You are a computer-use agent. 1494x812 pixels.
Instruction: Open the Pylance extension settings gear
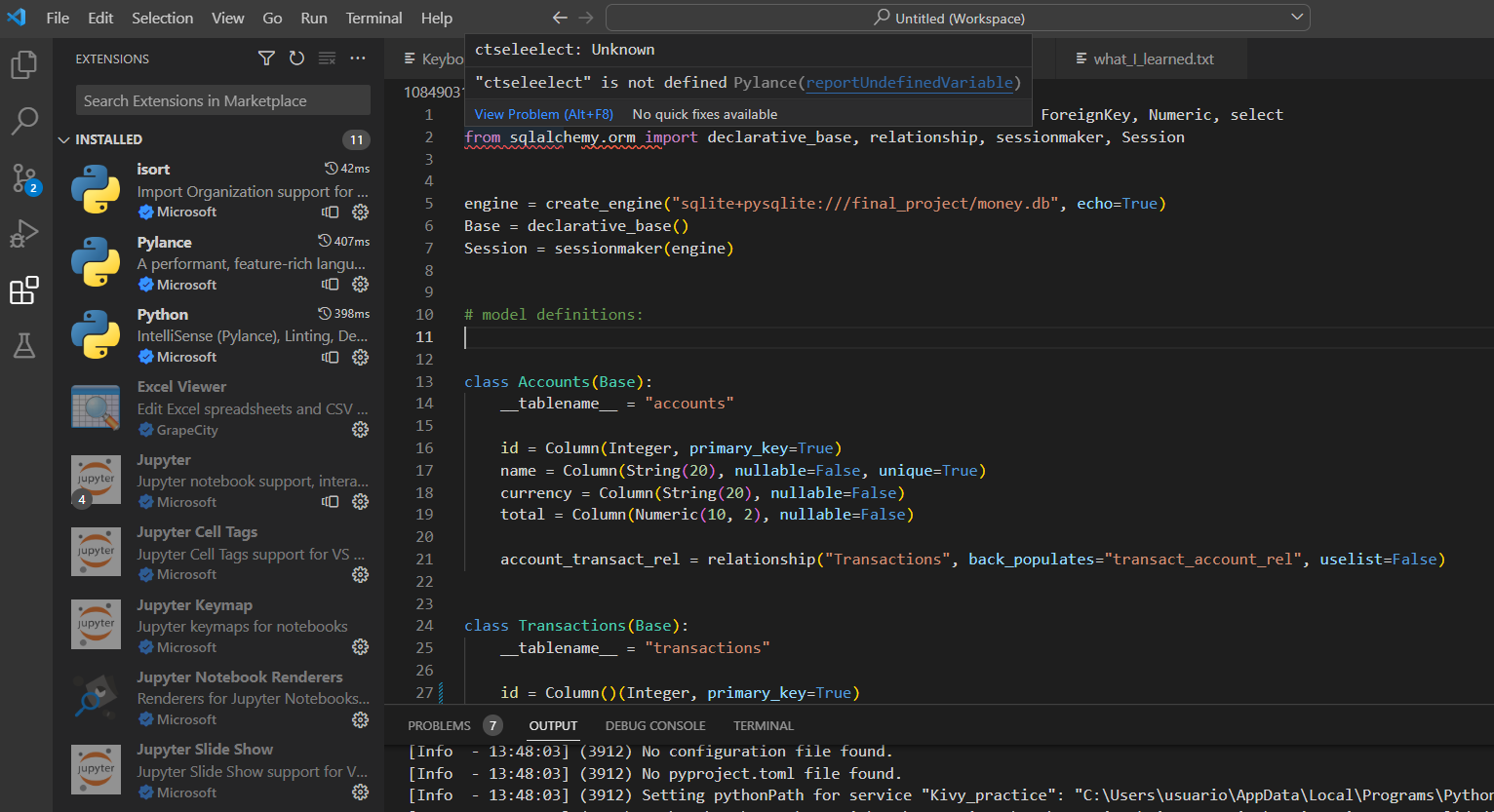tap(360, 285)
